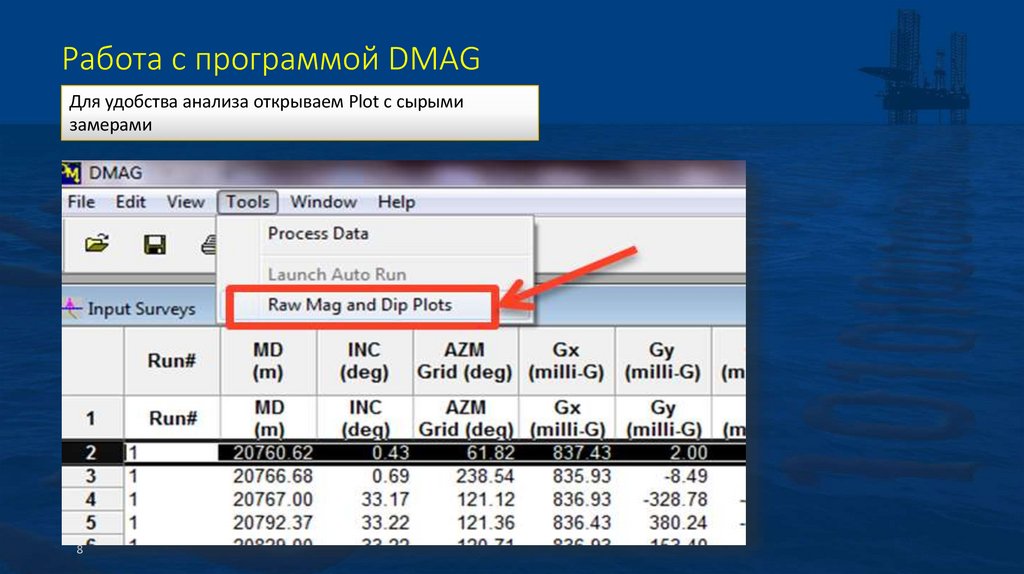Image resolution: width=1024 pixels, height=574 pixels.
Task: Select row header number 2
Action: [x=91, y=453]
